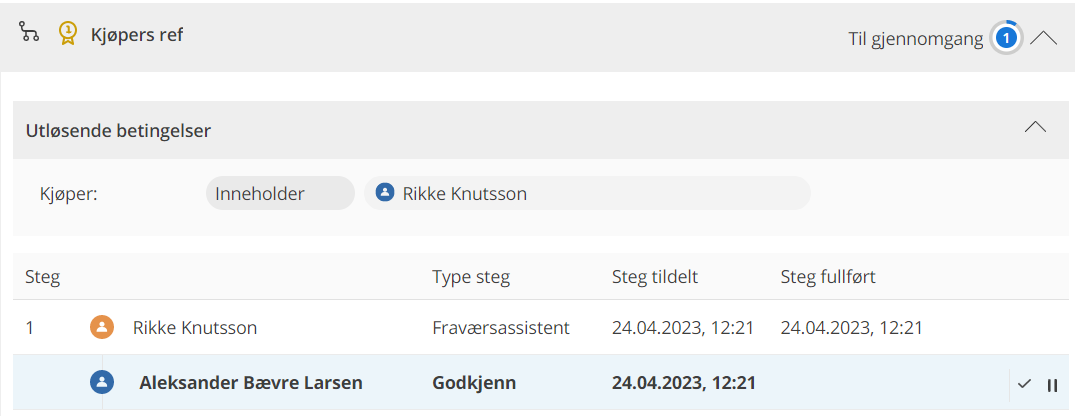The height and width of the screenshot is (416, 1075).
Task: Click the Type steg column header
Action: click(x=471, y=277)
